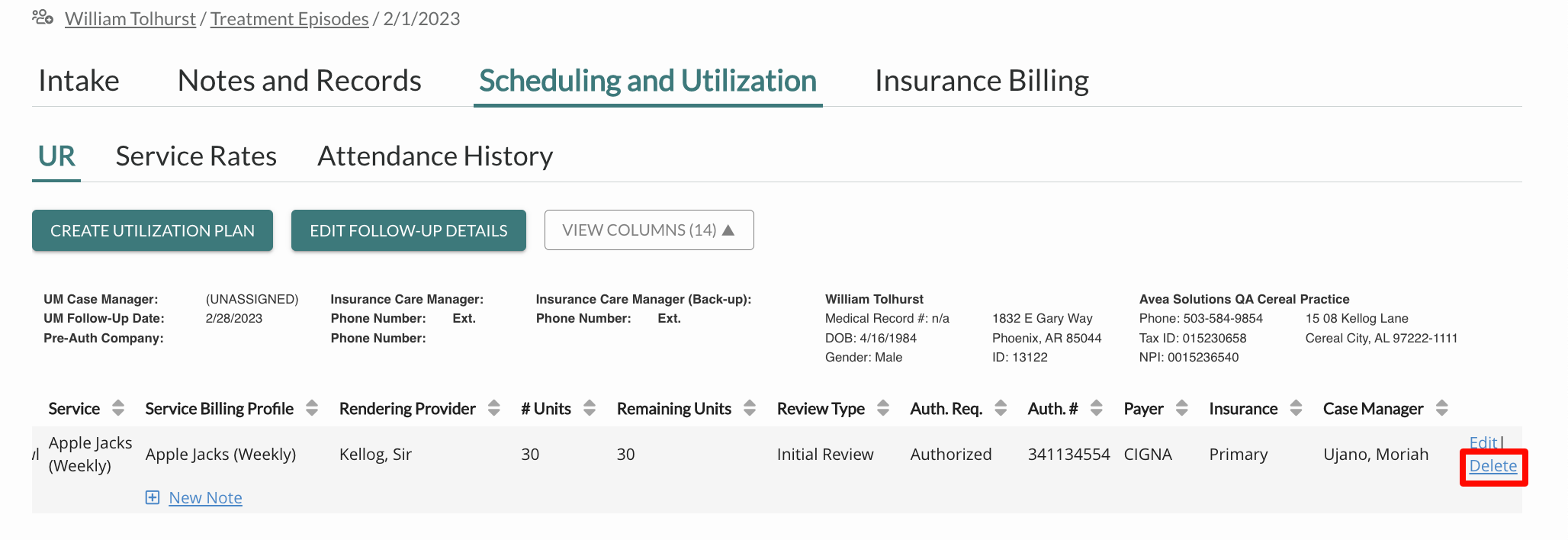Sort by # Units column arrows
The width and height of the screenshot is (1568, 540).
(x=590, y=408)
